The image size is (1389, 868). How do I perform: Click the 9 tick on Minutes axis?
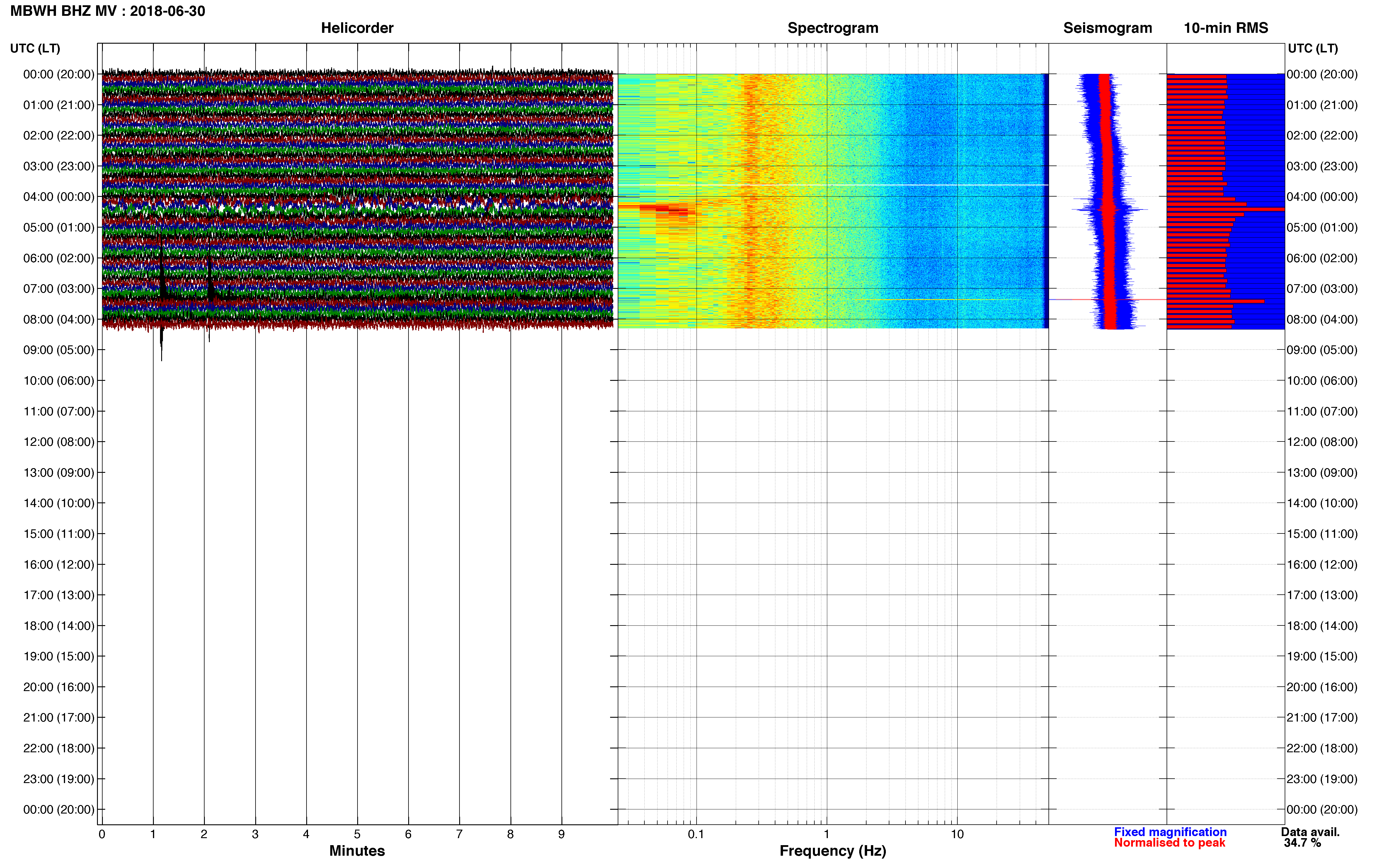click(x=561, y=834)
